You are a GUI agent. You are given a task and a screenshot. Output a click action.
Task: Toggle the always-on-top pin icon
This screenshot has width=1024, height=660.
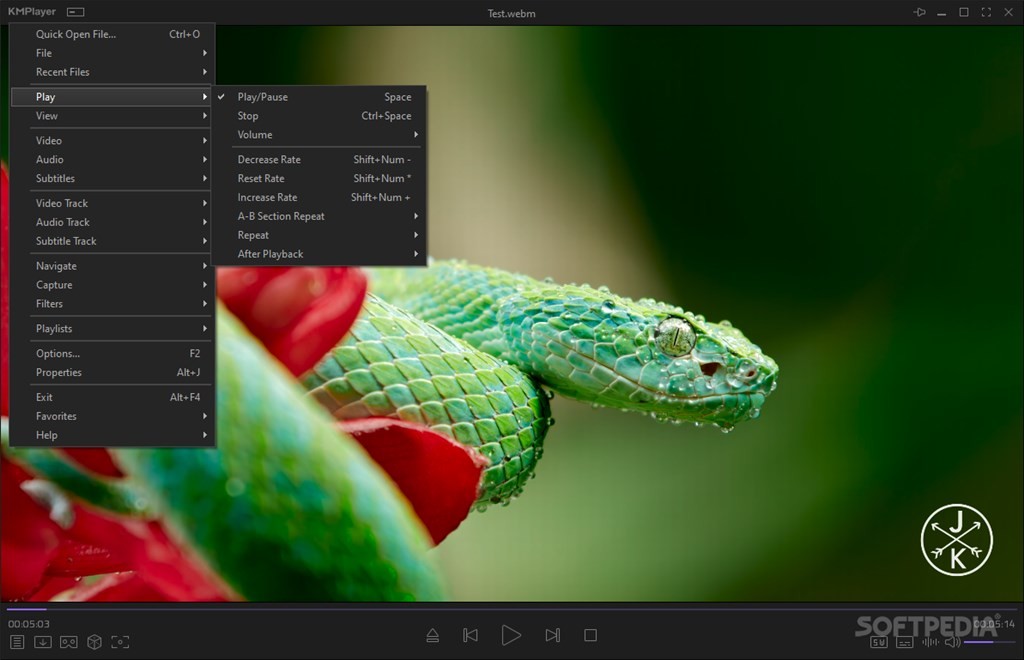coord(919,12)
